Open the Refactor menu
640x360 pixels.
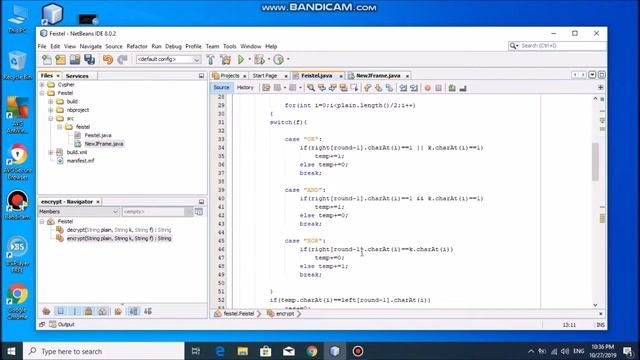point(137,47)
